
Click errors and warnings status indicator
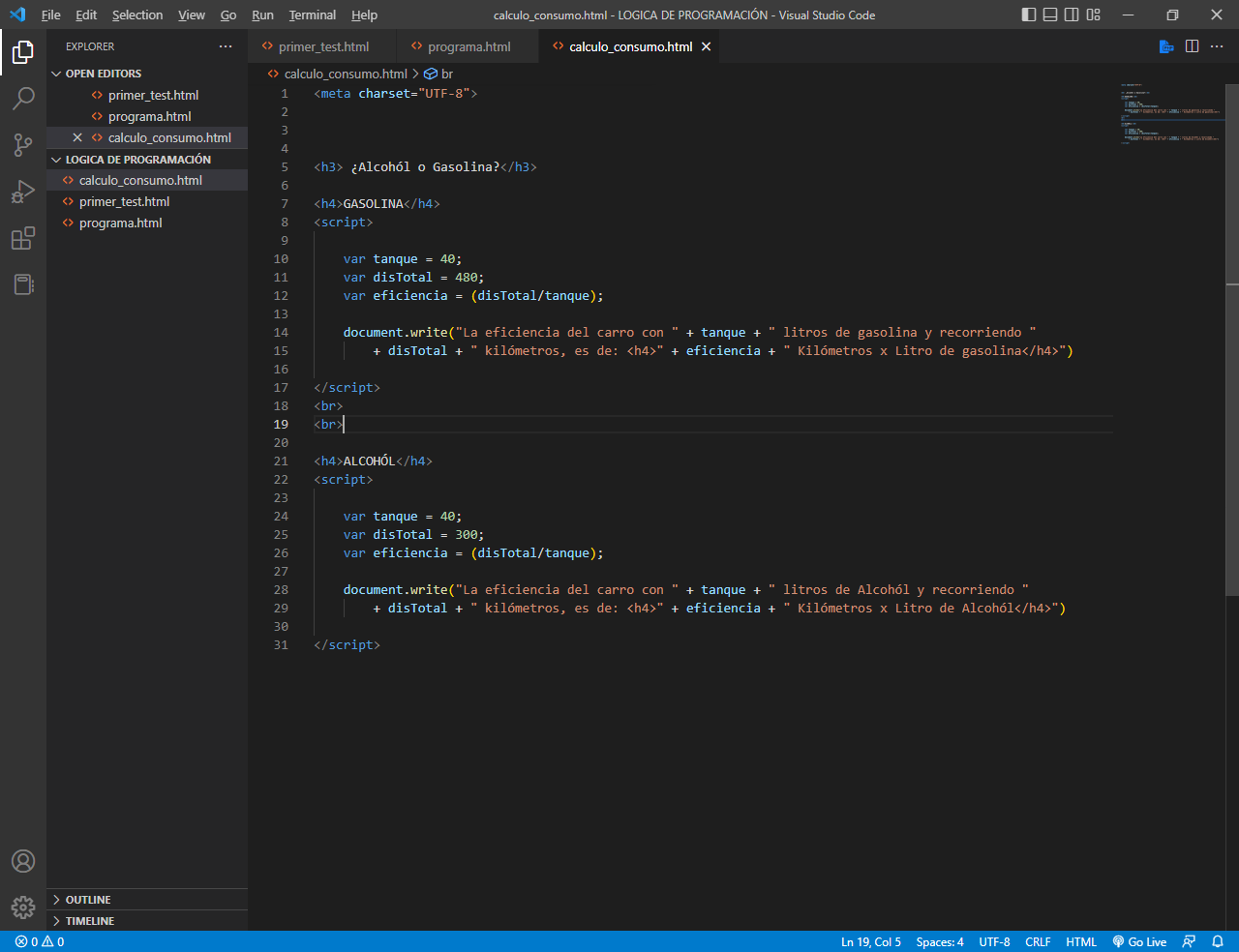pyautogui.click(x=40, y=941)
